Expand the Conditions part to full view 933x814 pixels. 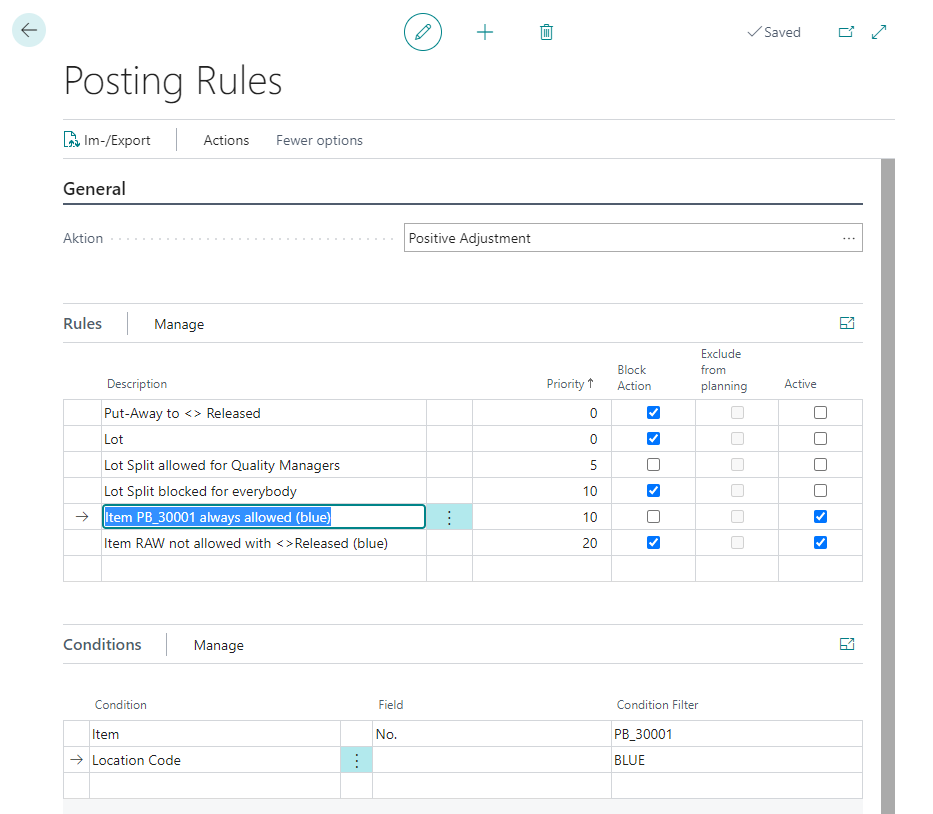(847, 644)
